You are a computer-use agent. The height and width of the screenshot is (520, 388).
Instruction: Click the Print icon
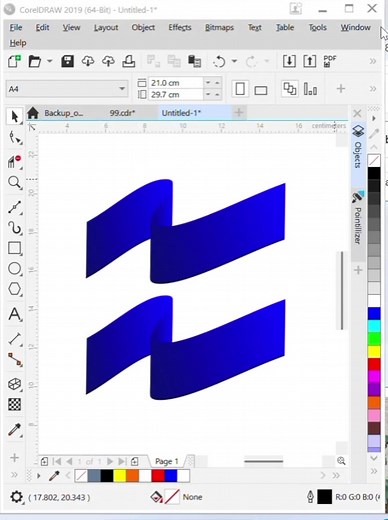128,61
